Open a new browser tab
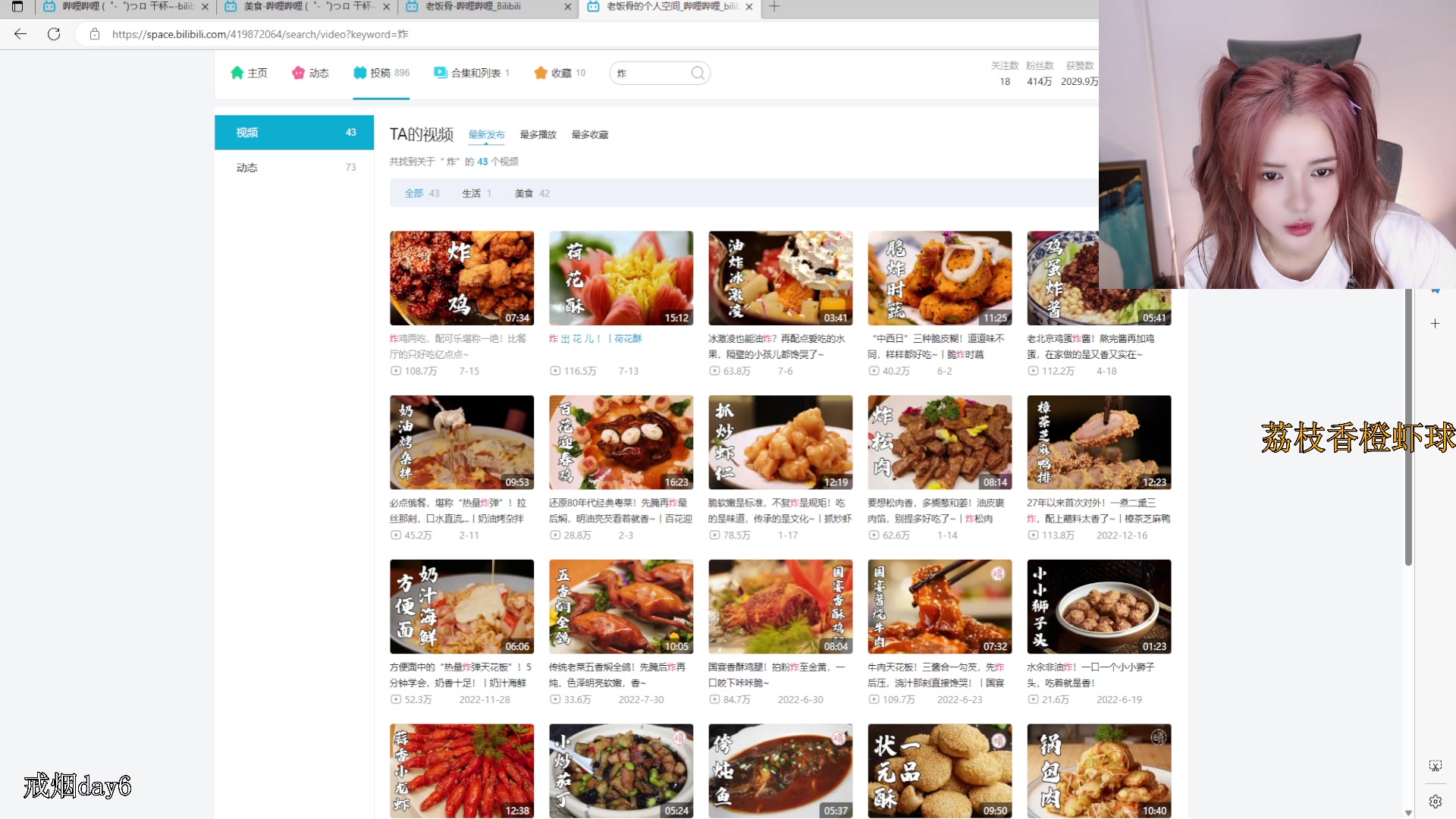This screenshot has width=1456, height=819. pyautogui.click(x=774, y=7)
